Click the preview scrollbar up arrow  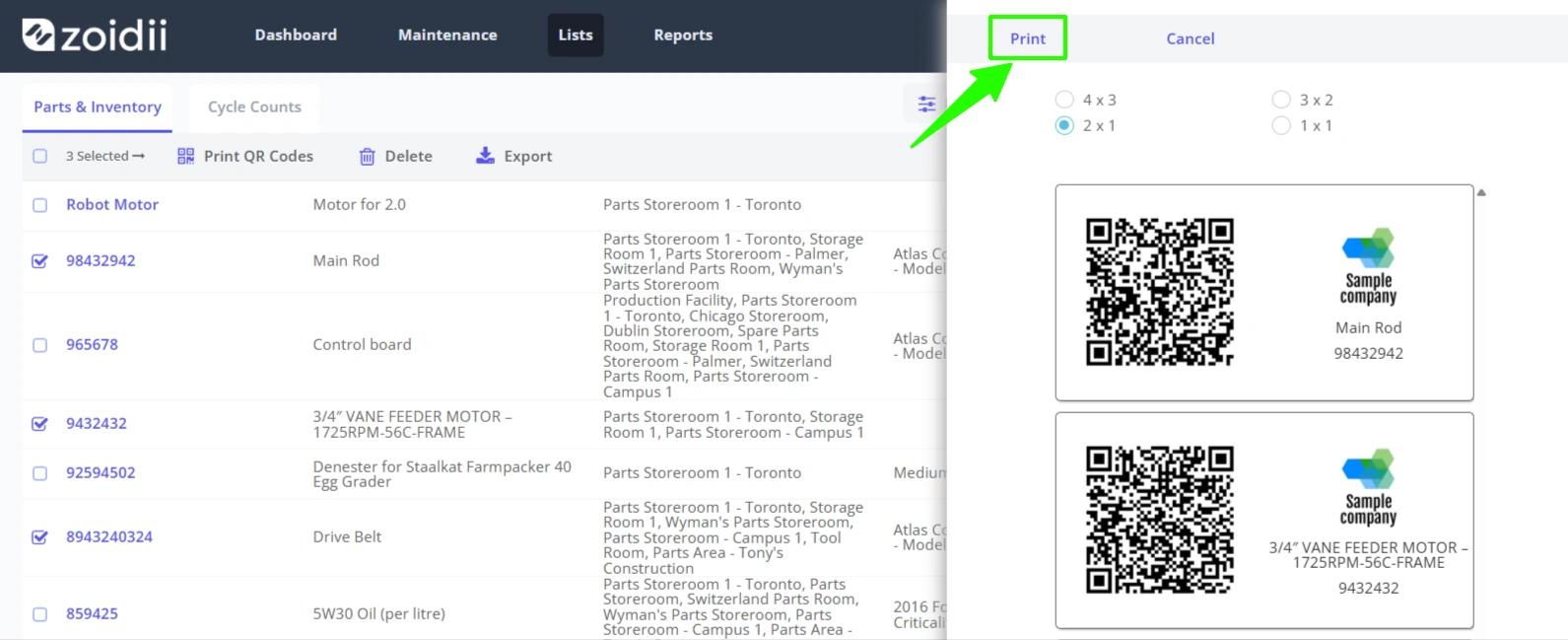point(1481,192)
